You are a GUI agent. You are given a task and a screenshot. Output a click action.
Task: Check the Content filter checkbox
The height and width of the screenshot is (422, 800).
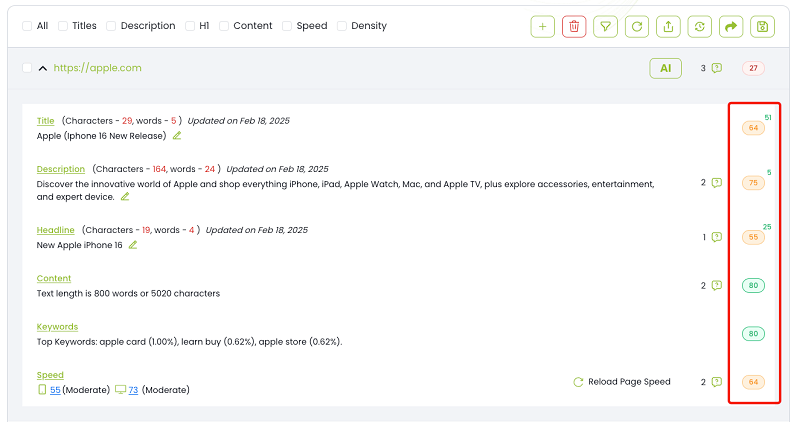(224, 26)
